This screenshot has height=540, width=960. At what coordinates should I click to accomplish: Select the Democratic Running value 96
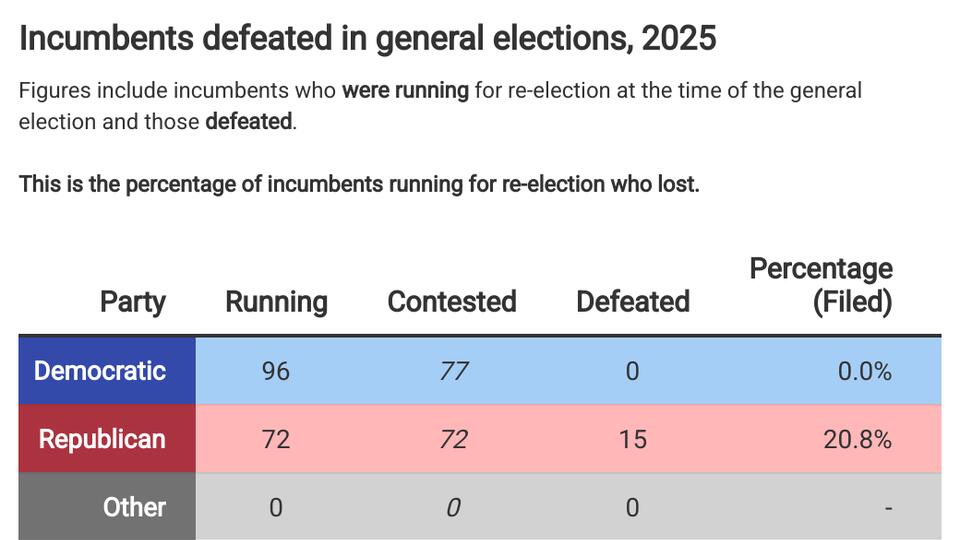[x=276, y=371]
